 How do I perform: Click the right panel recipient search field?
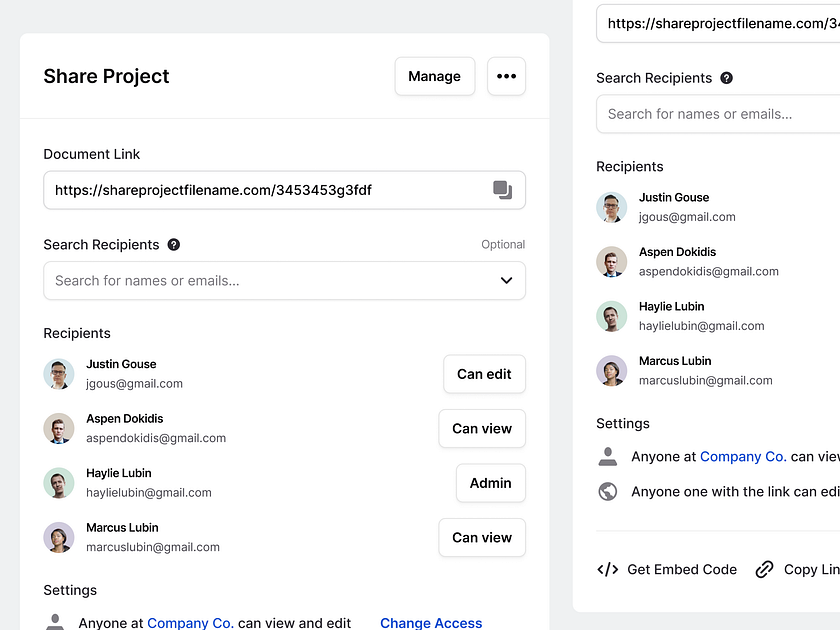(x=715, y=114)
